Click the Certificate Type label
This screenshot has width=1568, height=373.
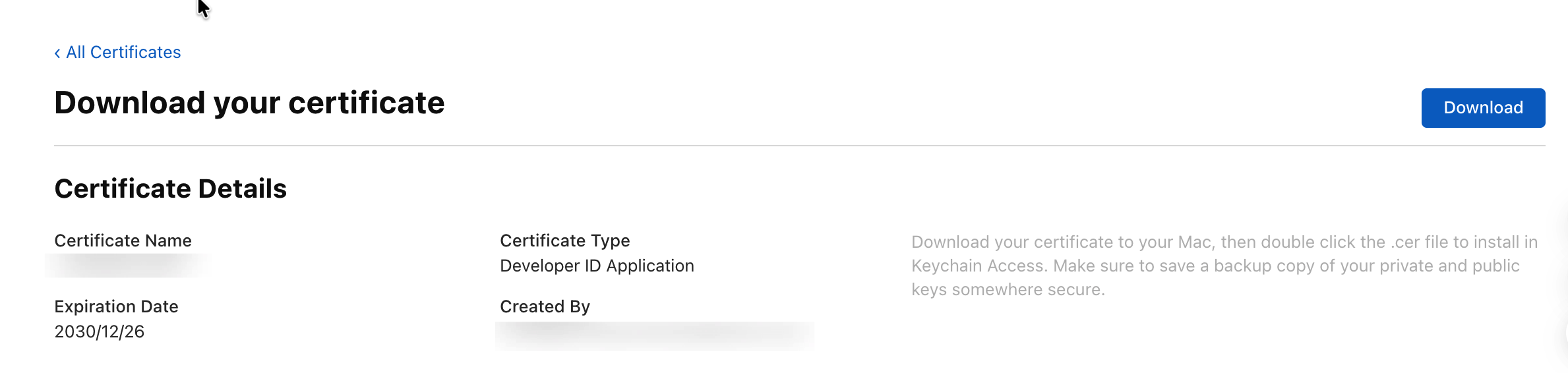(x=564, y=241)
